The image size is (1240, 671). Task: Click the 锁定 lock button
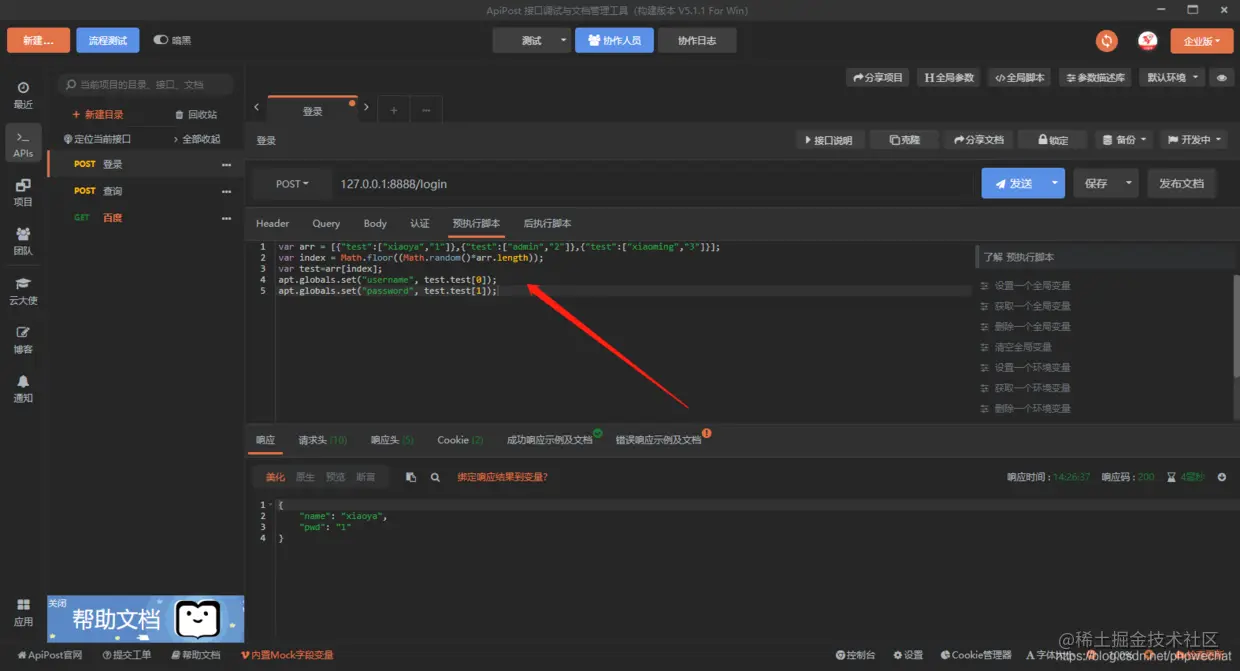coord(1053,140)
